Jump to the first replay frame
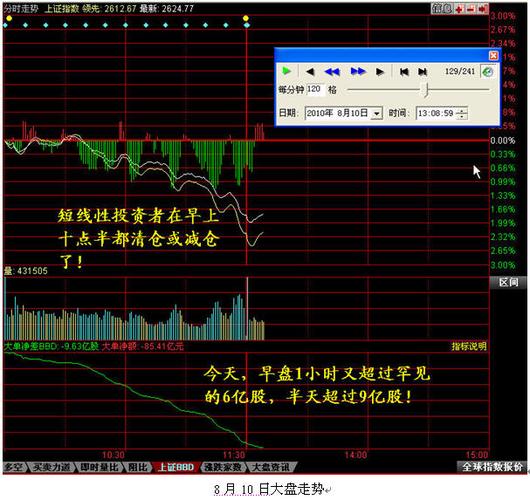 coord(404,72)
